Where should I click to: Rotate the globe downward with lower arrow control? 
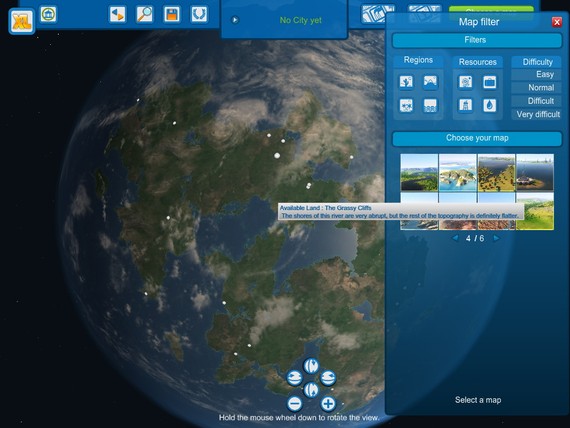coord(311,390)
